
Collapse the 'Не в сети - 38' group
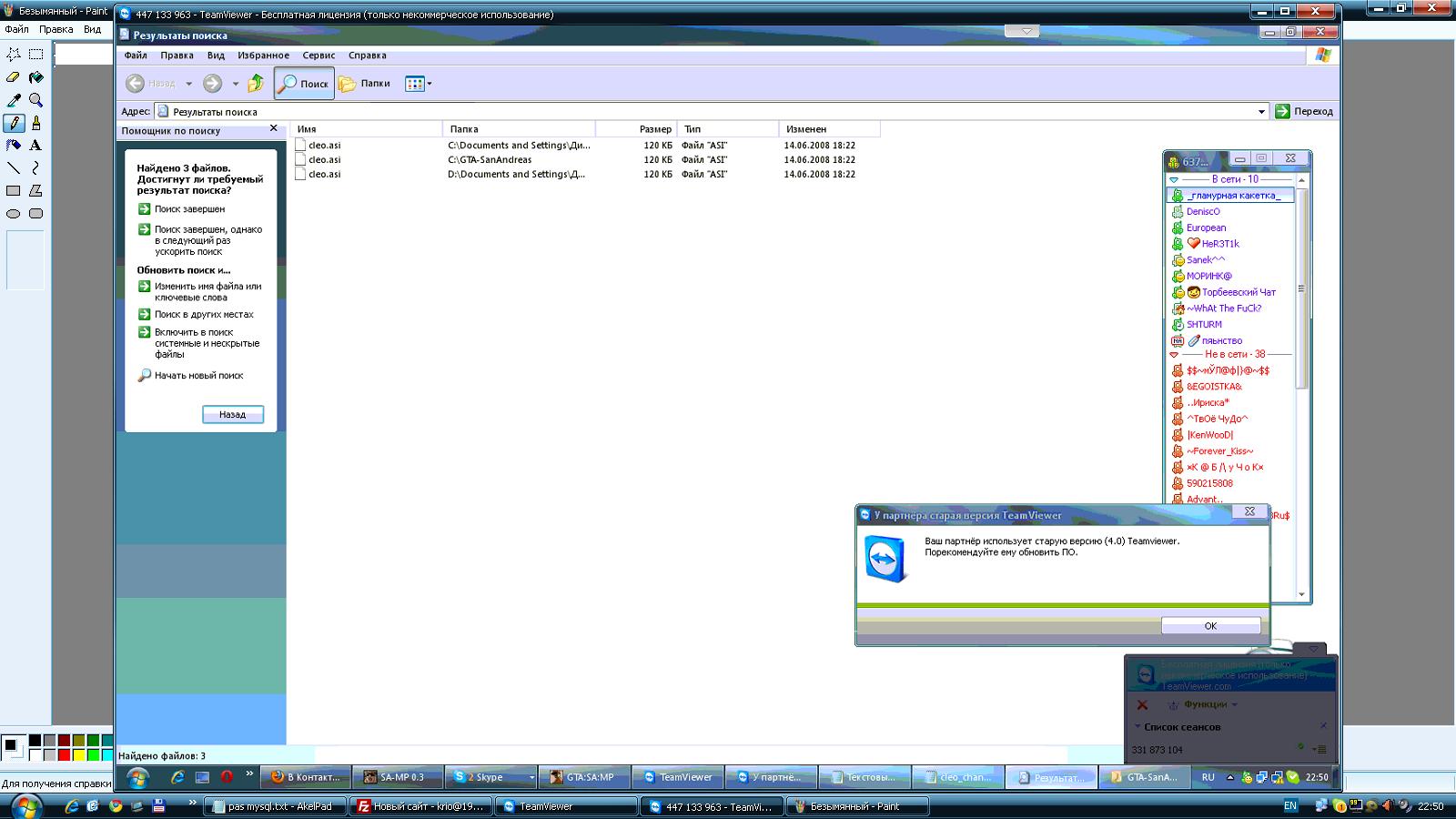coord(1174,355)
